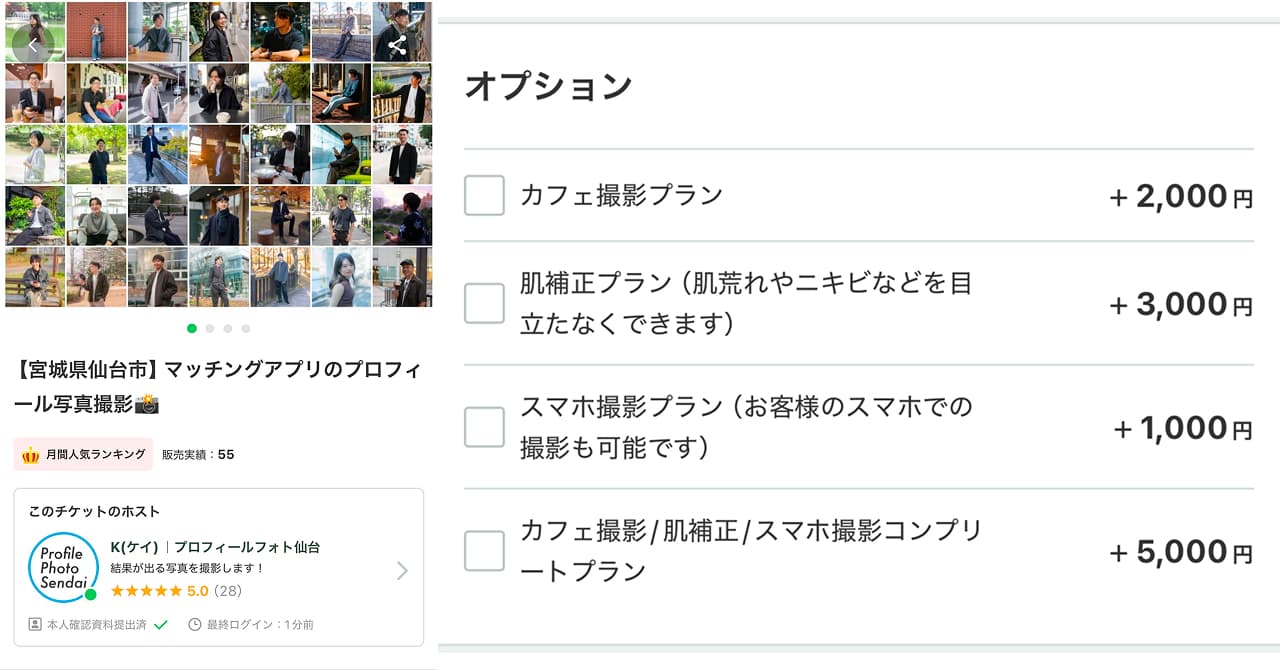
Task: Check the 肌補正プラン option
Action: coord(485,303)
